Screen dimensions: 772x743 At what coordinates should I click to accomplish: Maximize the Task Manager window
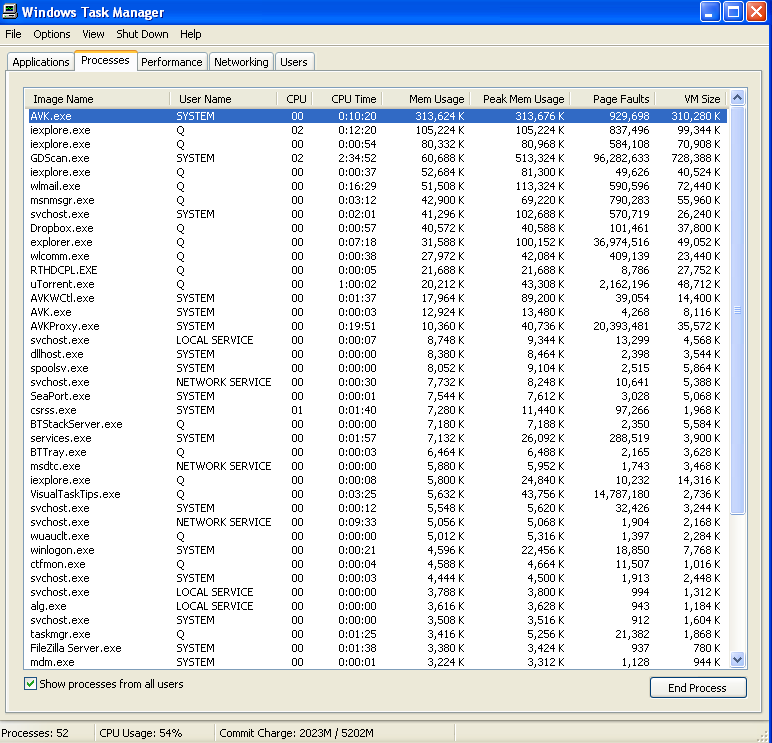(733, 12)
